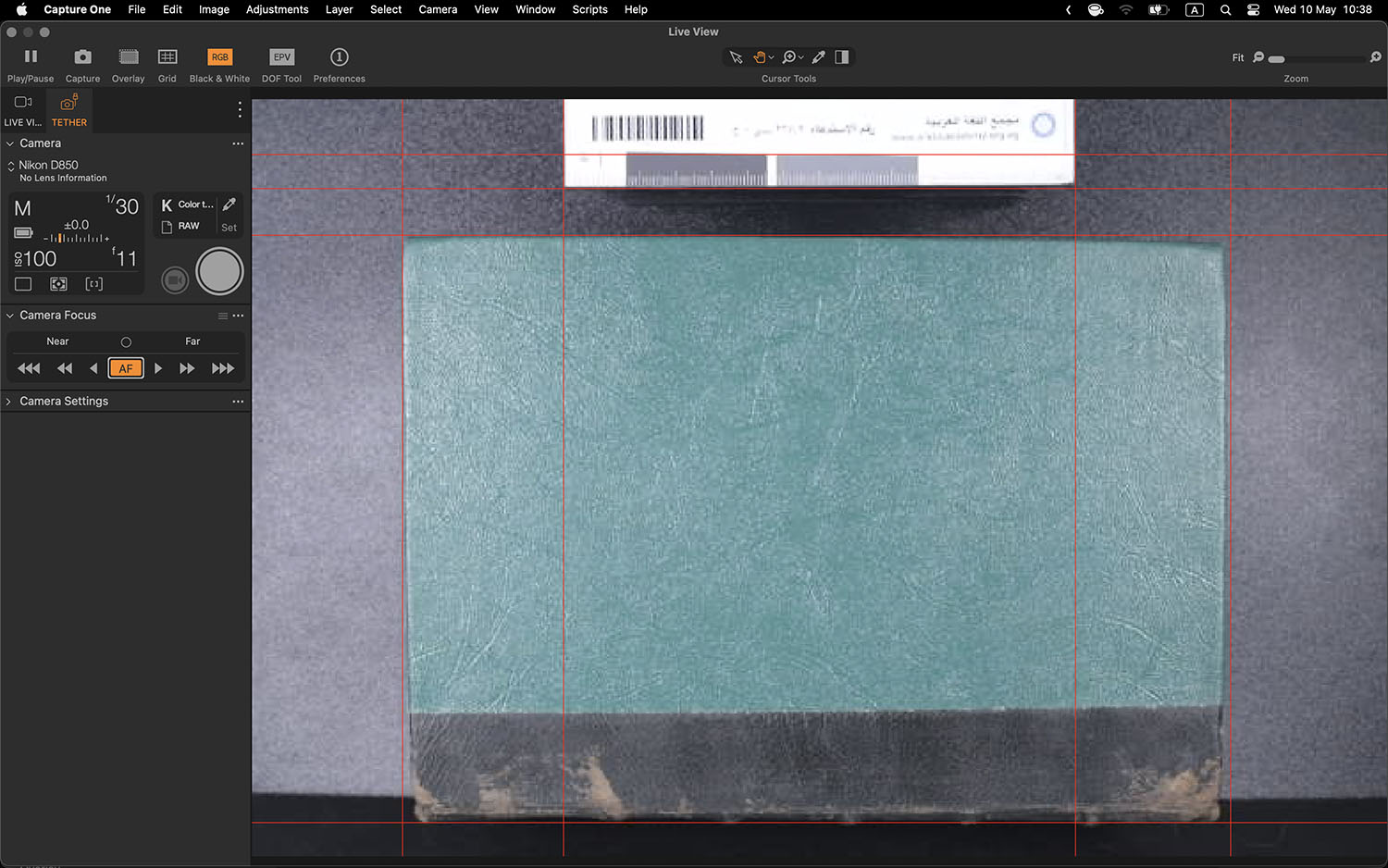Click the Play/Pause live view icon
The width and height of the screenshot is (1388, 868).
pos(31,56)
